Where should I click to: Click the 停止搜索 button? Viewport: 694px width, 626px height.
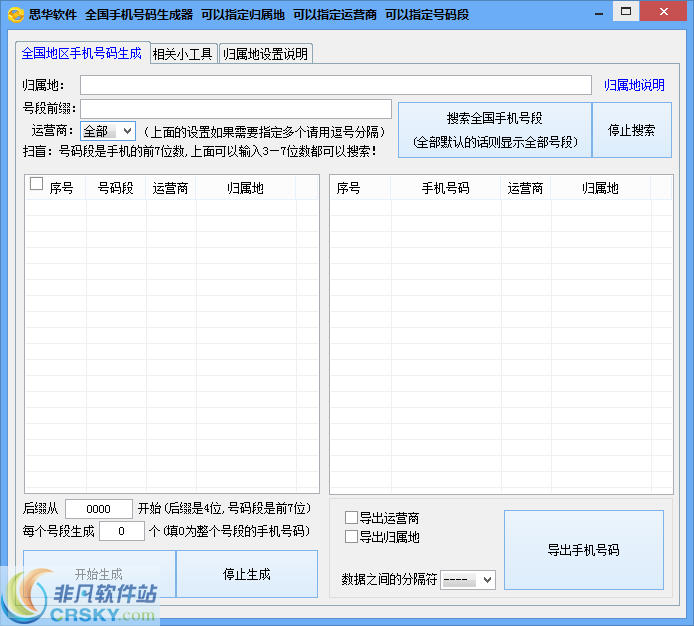pos(632,130)
